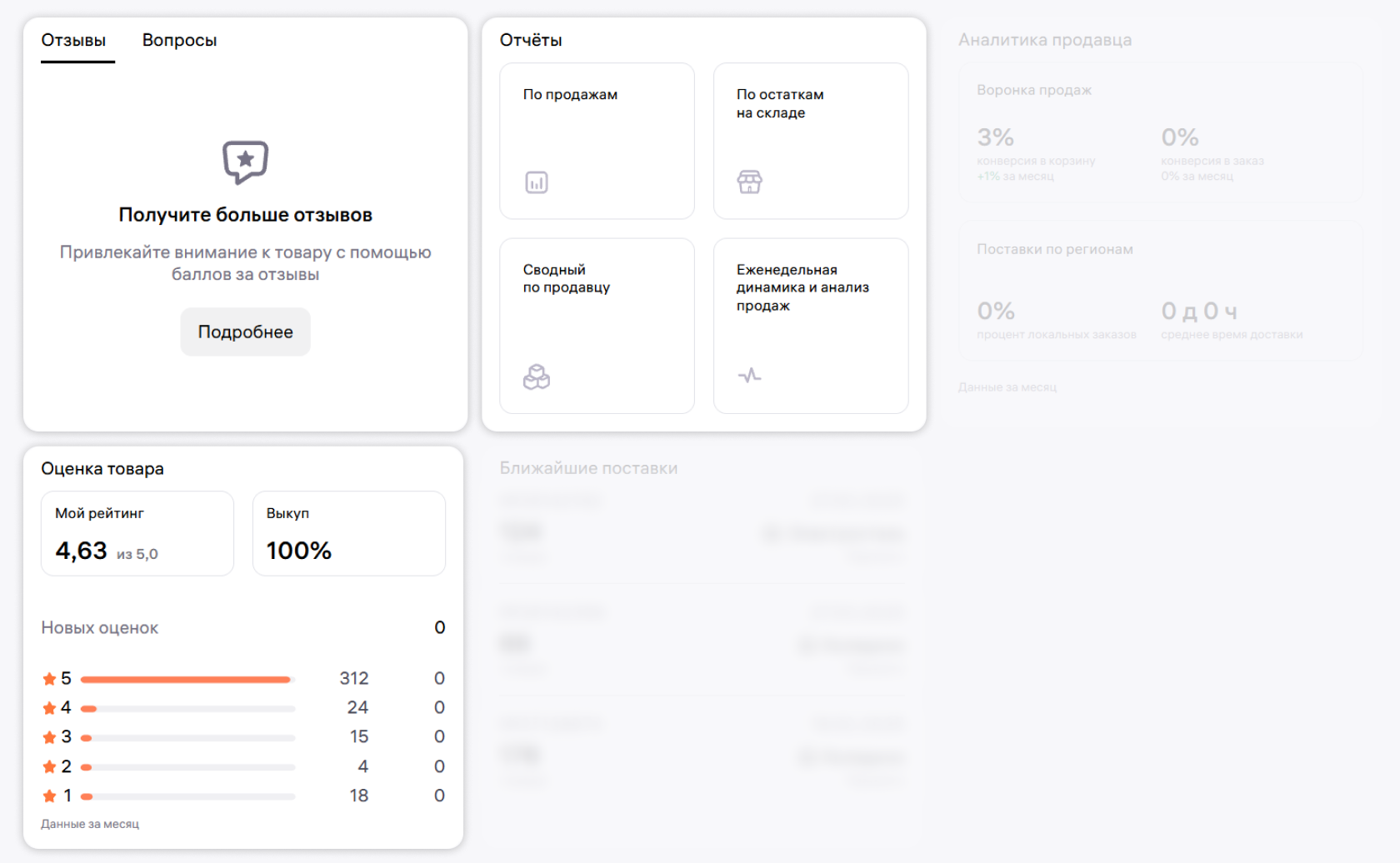Click the review star speech bubble icon
This screenshot has width=1400, height=863.
pos(245,162)
